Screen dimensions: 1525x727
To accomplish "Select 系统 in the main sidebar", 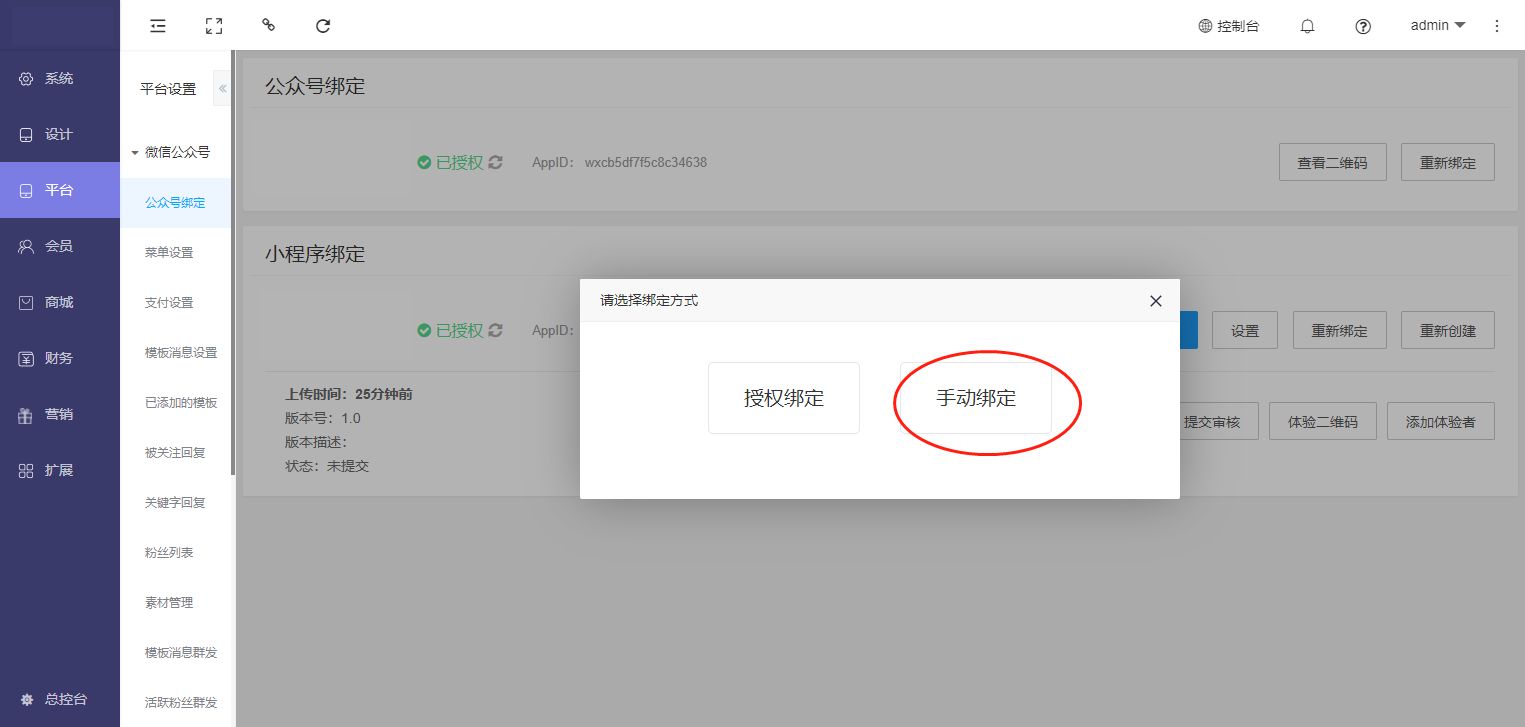I will coord(59,78).
